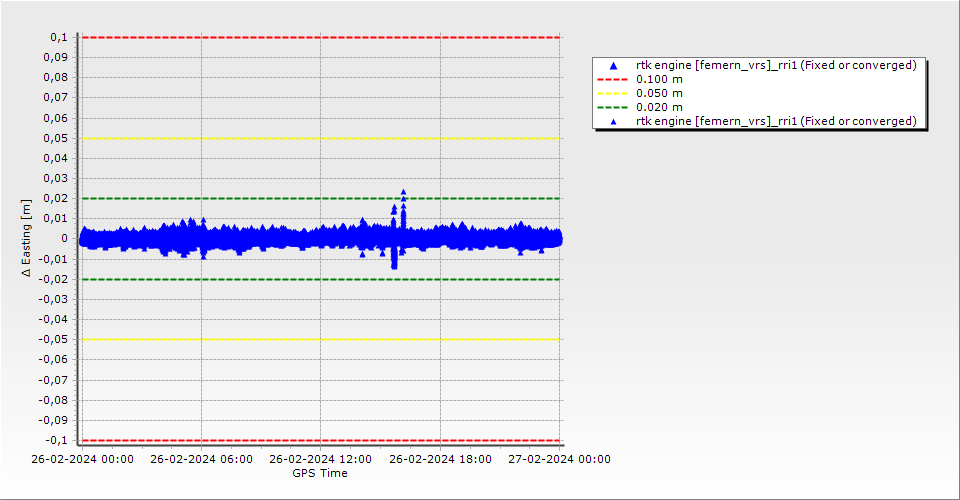Select the 0.100 m legend entry
The height and width of the screenshot is (500, 960).
(x=660, y=79)
